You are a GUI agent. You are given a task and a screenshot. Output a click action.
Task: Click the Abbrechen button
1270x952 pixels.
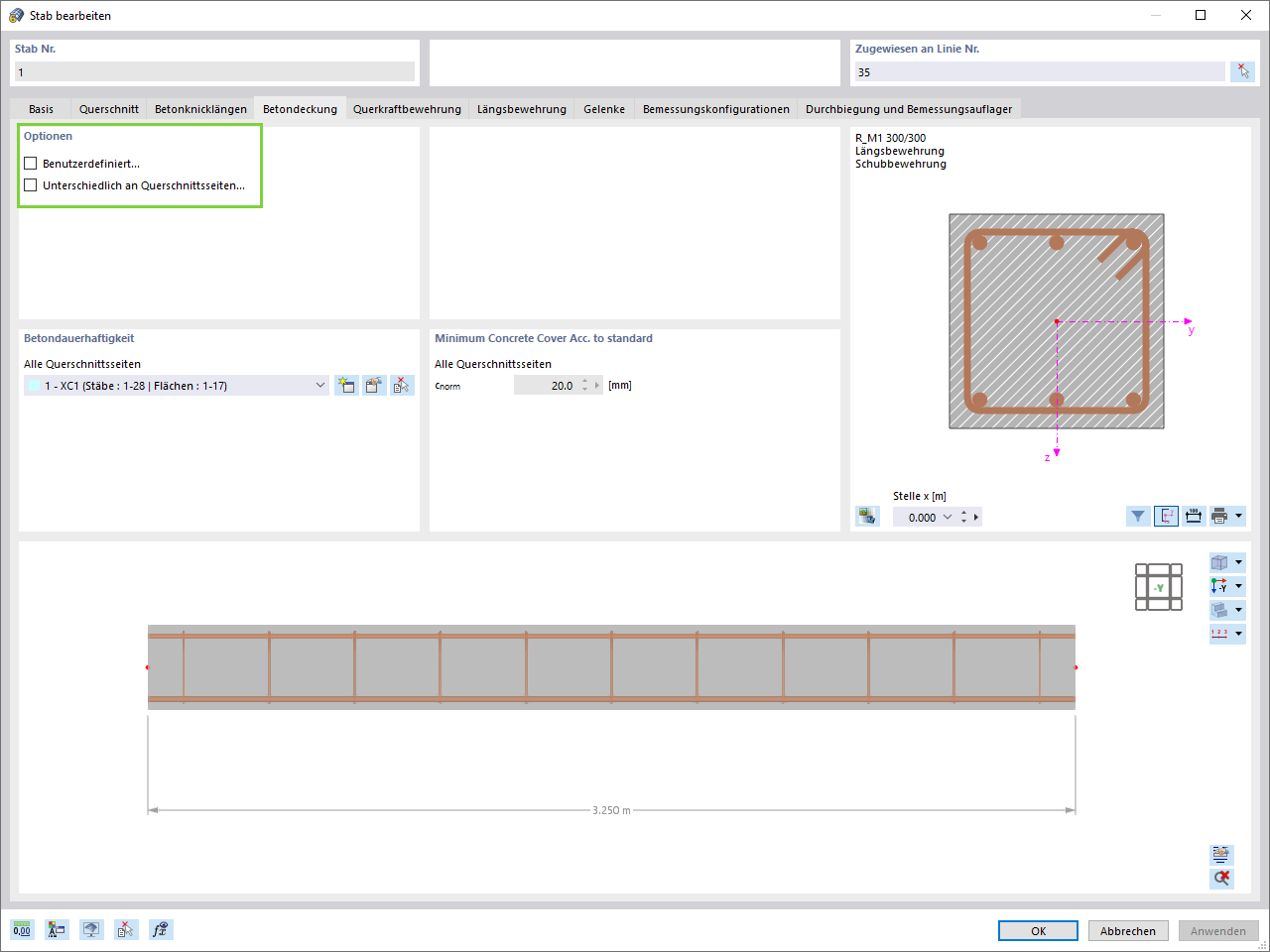[x=1128, y=931]
